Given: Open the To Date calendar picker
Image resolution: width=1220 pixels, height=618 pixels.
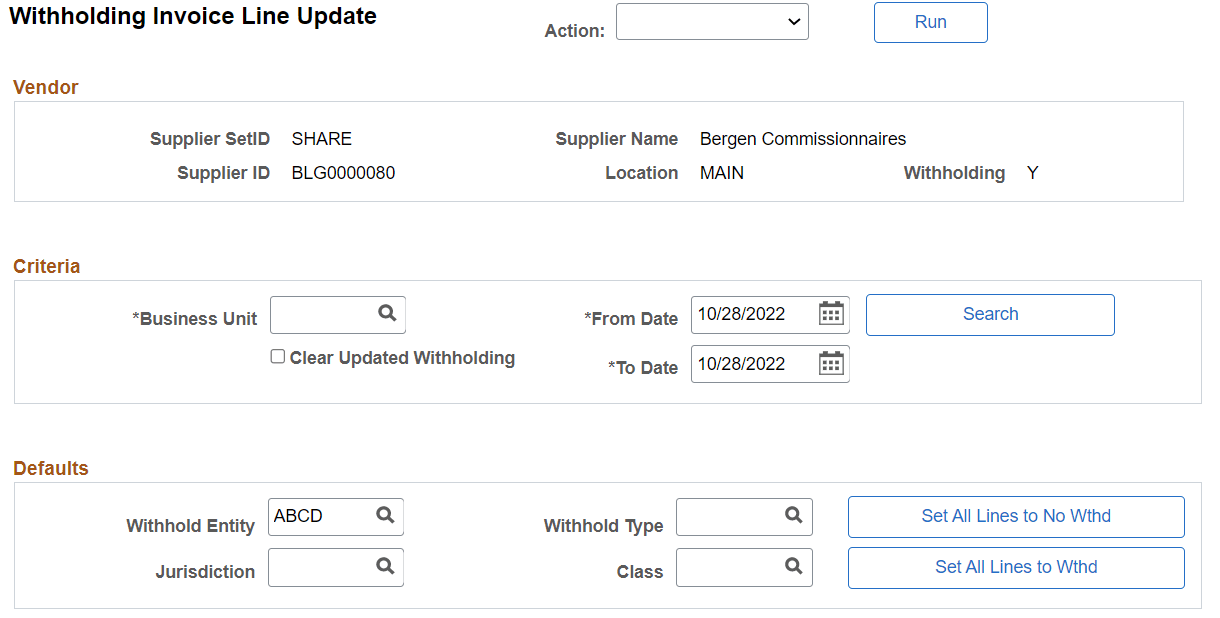Looking at the screenshot, I should pyautogui.click(x=831, y=364).
